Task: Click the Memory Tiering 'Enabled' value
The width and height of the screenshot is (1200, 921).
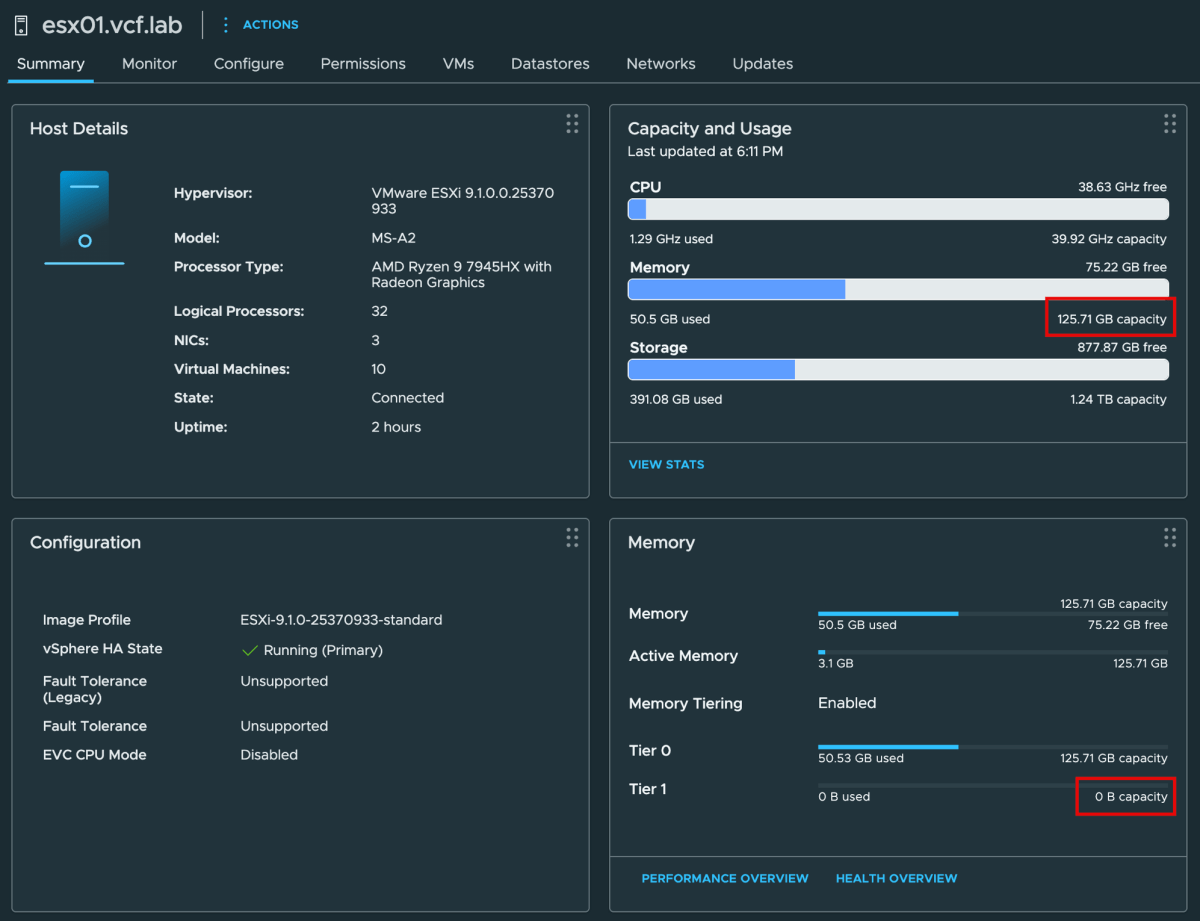Action: pyautogui.click(x=847, y=703)
